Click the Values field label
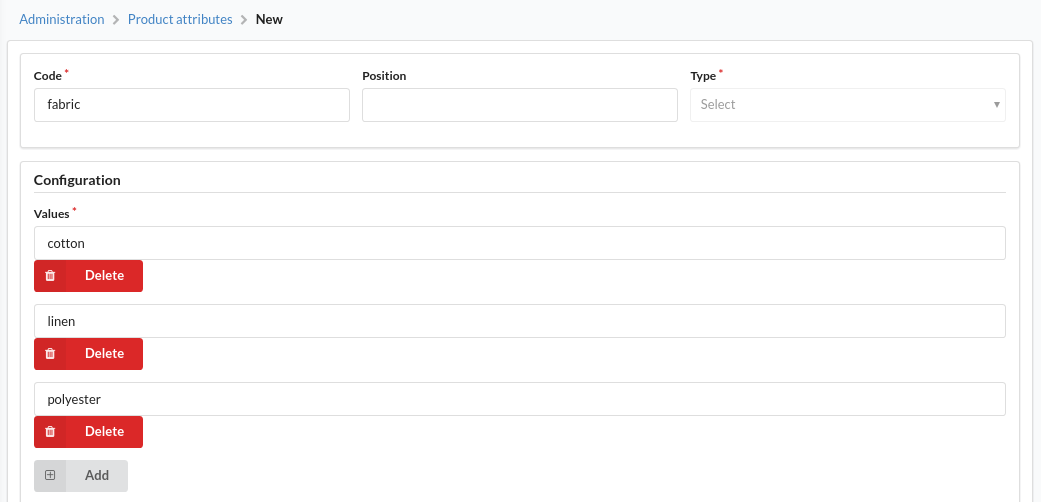 52,214
